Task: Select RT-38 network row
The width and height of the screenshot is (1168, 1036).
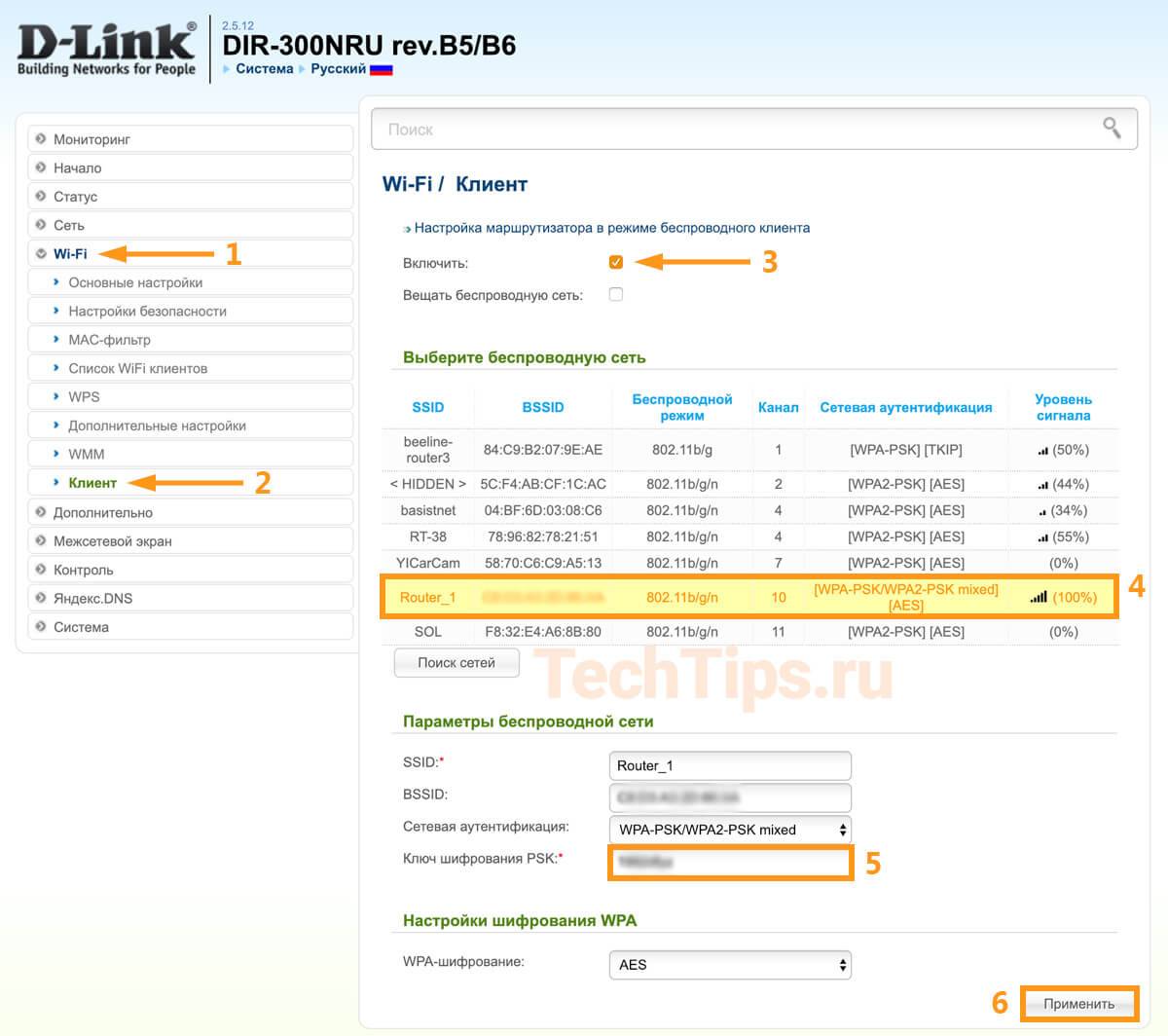Action: (x=749, y=536)
